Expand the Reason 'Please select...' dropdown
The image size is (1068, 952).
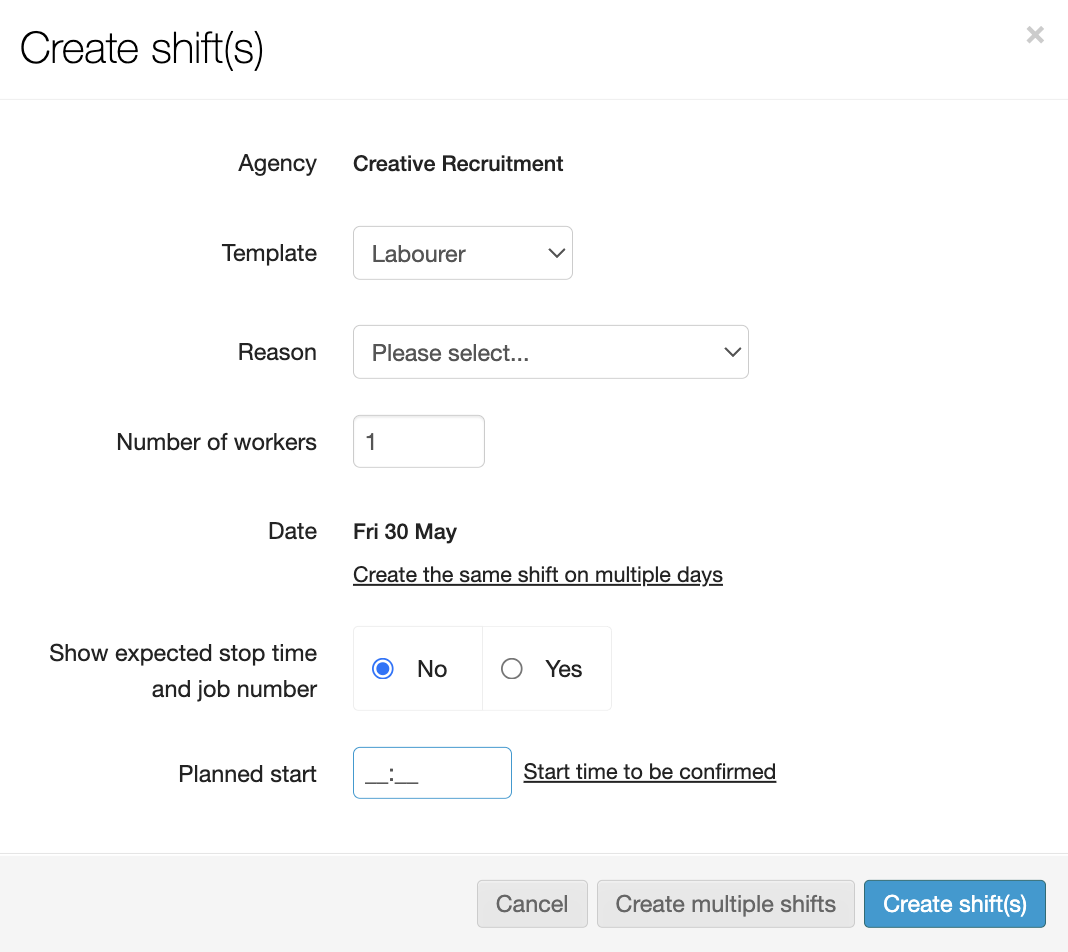tap(550, 352)
